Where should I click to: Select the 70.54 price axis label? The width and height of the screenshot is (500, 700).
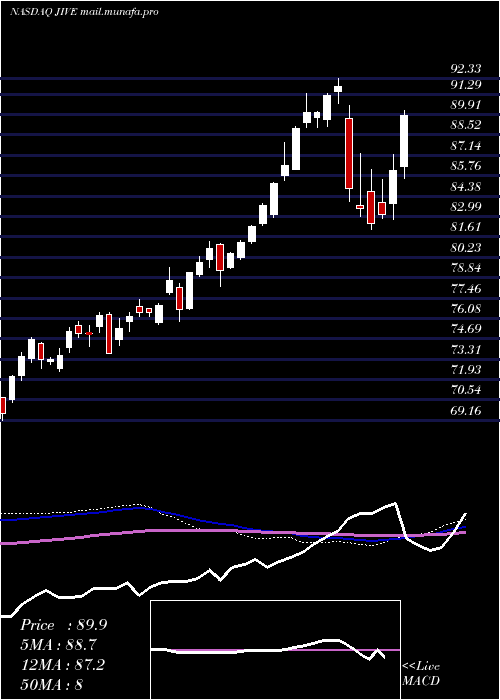[466, 390]
